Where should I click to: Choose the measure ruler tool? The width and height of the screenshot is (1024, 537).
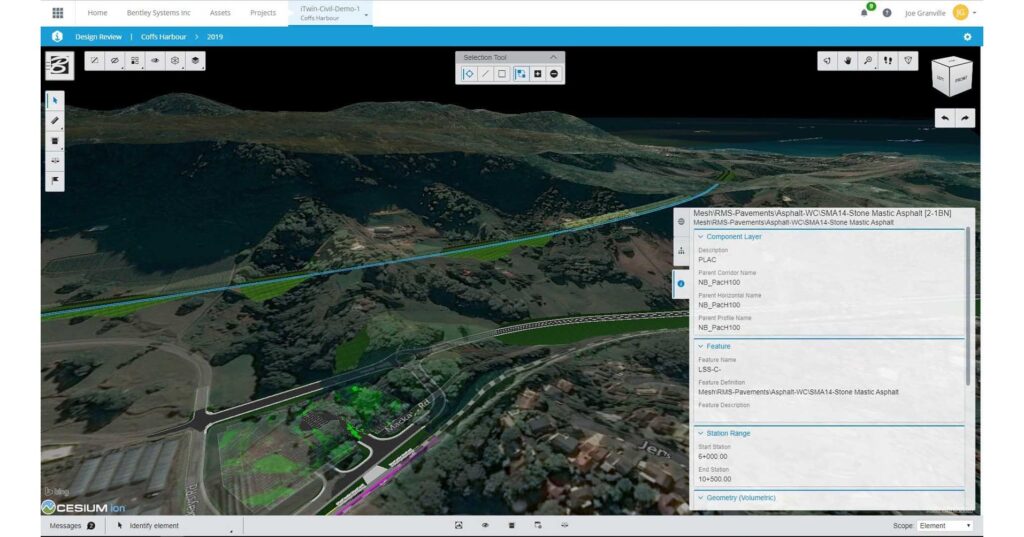pos(55,120)
